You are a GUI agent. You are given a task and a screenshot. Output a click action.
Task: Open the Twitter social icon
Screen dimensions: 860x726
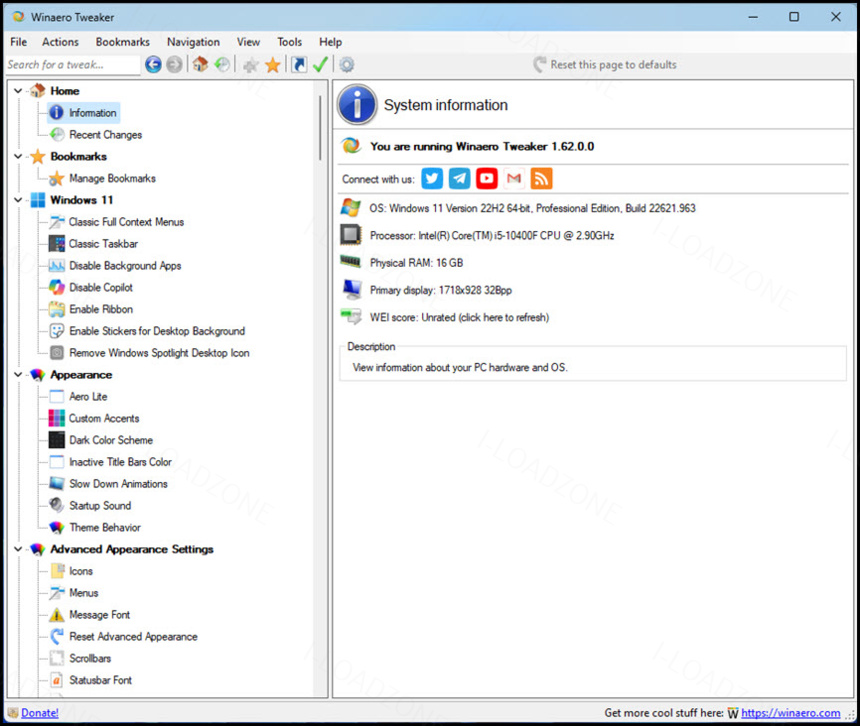pyautogui.click(x=432, y=179)
